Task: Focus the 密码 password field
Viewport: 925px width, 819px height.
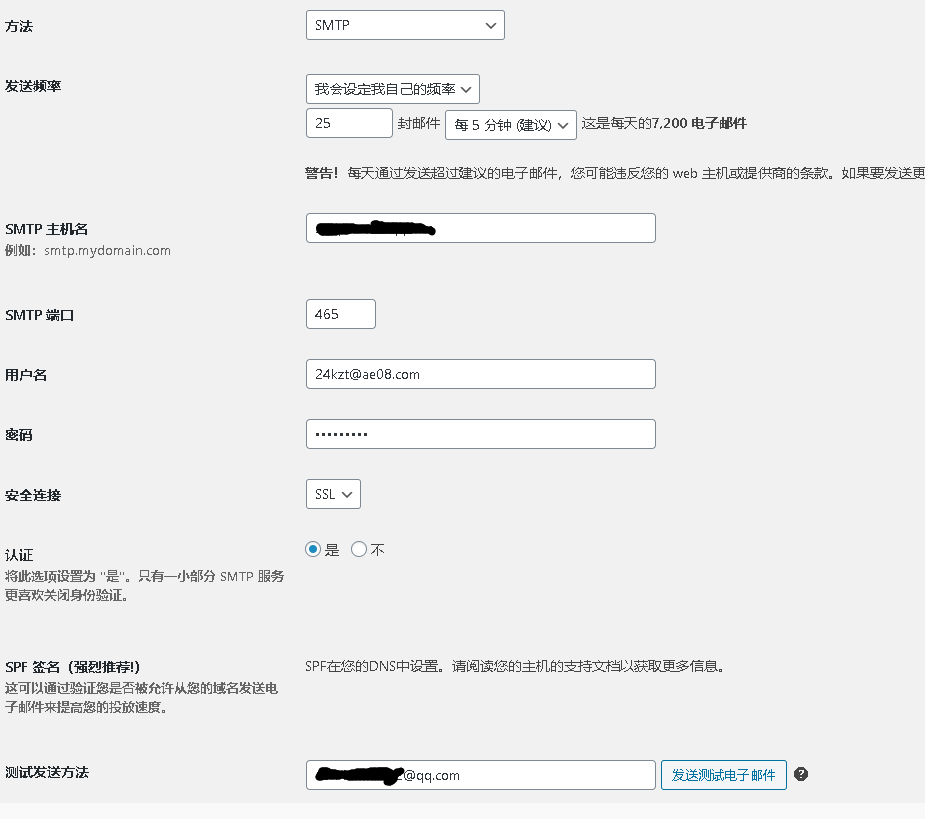Action: tap(480, 434)
